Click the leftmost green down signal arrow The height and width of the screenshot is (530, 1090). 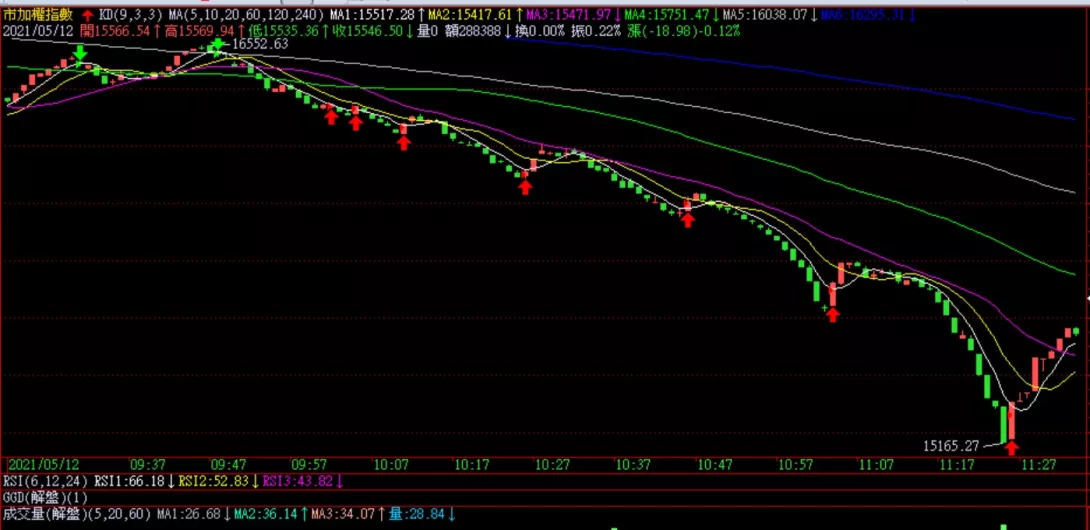pyautogui.click(x=80, y=52)
